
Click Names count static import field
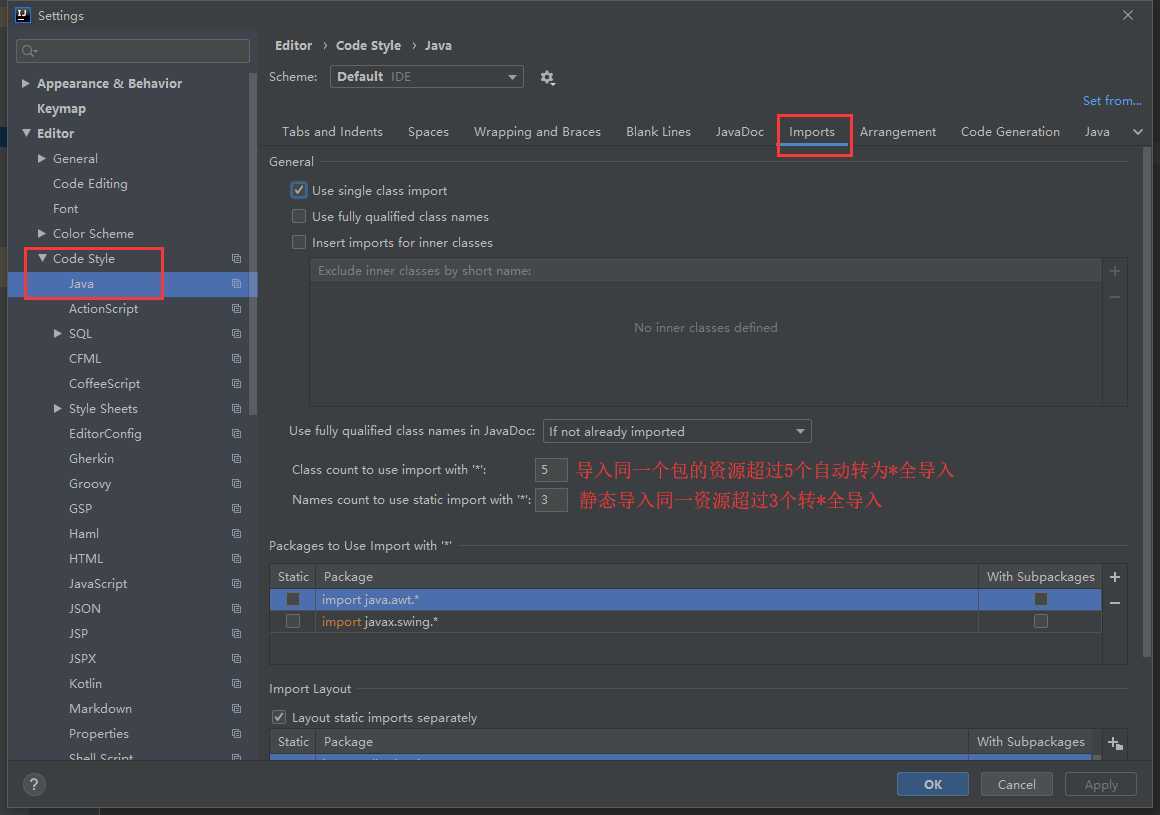coord(551,500)
